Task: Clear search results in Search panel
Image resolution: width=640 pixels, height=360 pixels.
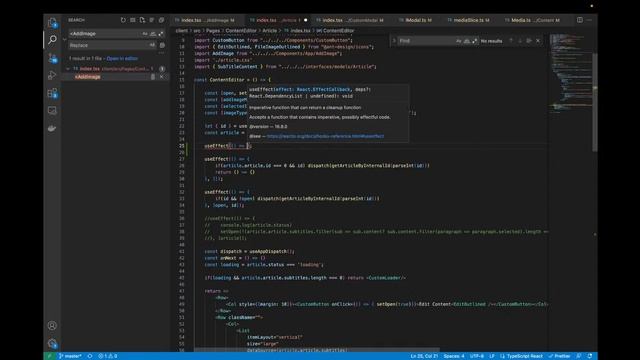Action: coord(133,20)
